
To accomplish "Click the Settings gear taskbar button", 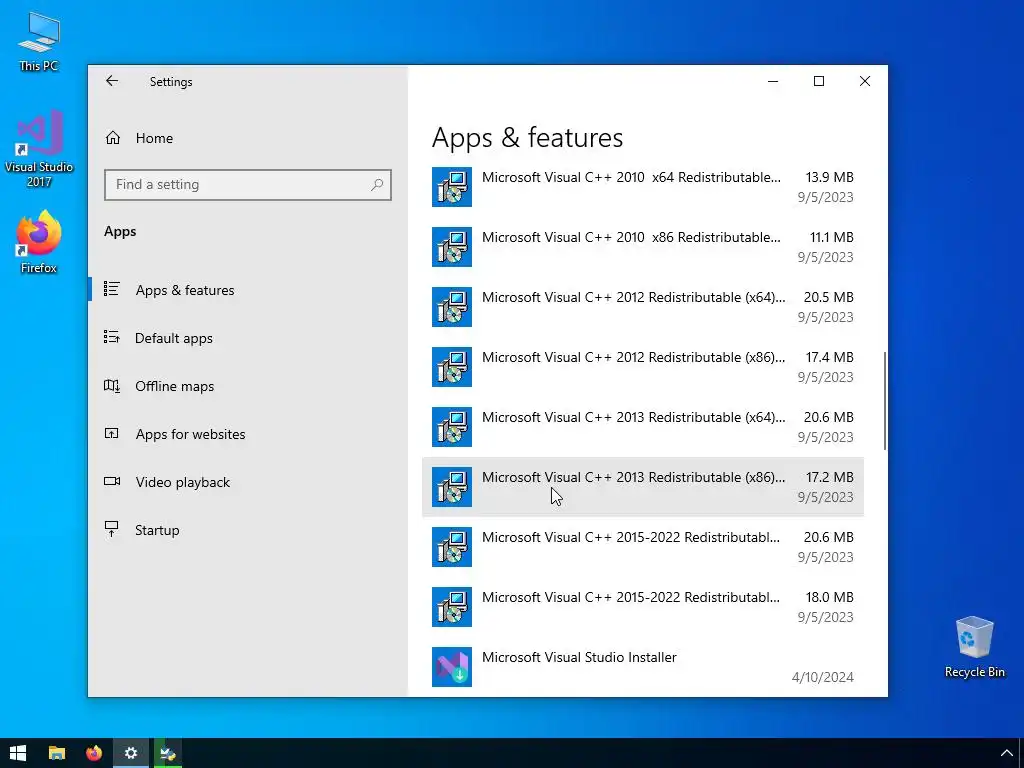I will tap(131, 753).
